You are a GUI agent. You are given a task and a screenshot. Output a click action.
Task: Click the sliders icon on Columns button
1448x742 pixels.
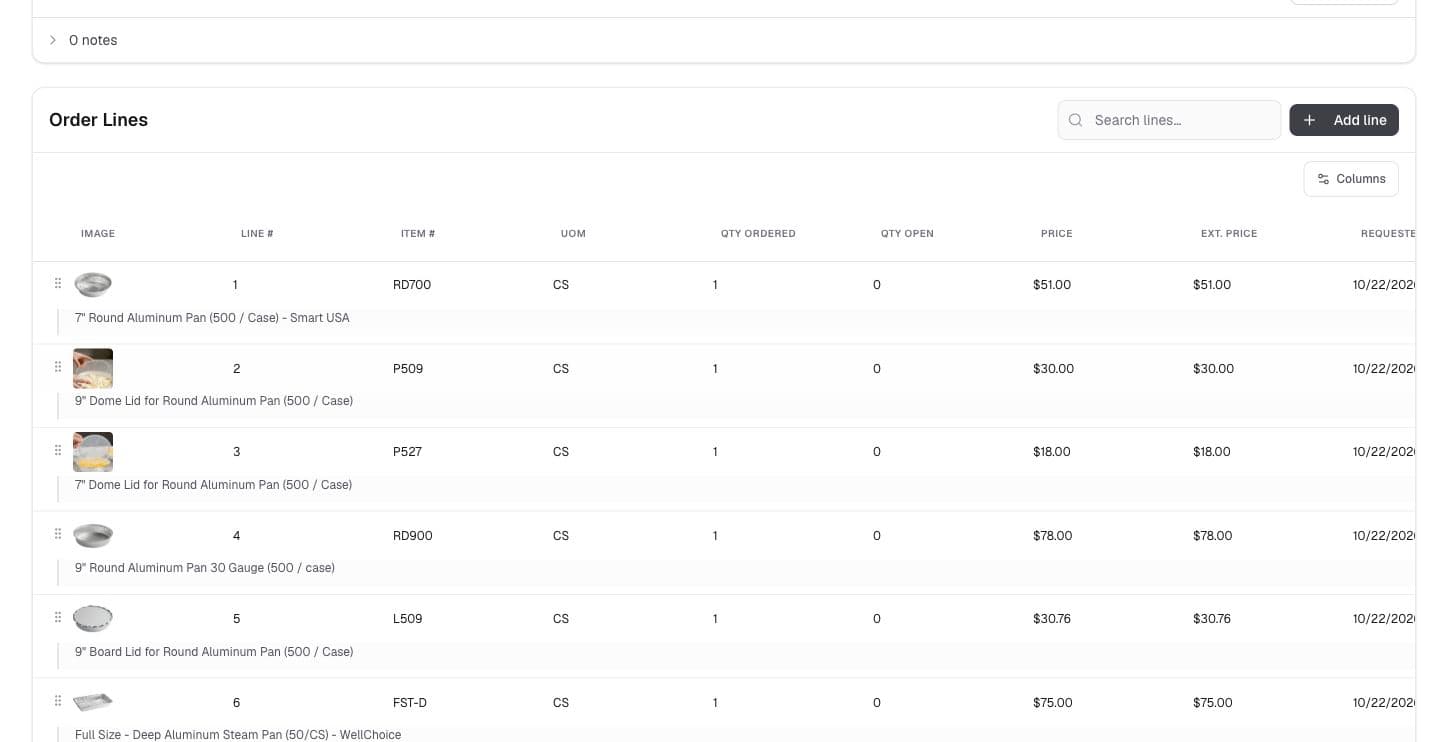tap(1323, 179)
